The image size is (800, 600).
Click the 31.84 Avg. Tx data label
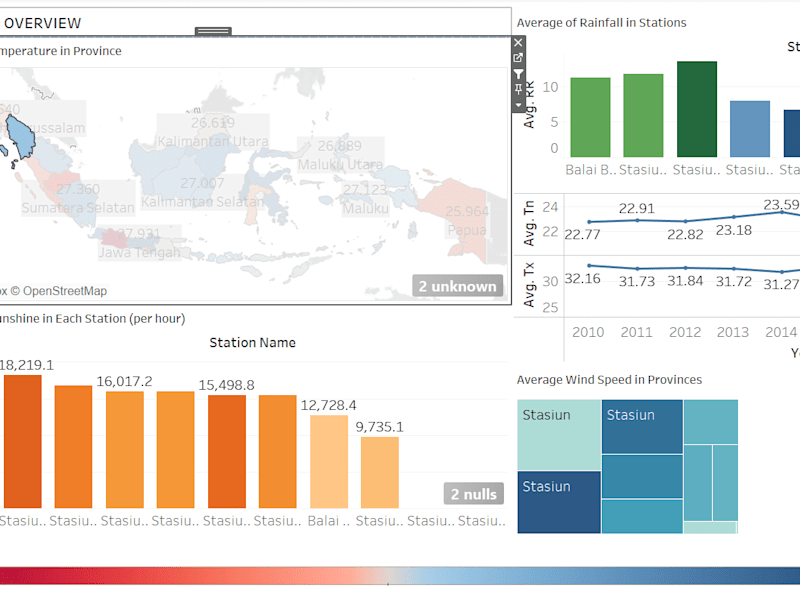click(685, 281)
